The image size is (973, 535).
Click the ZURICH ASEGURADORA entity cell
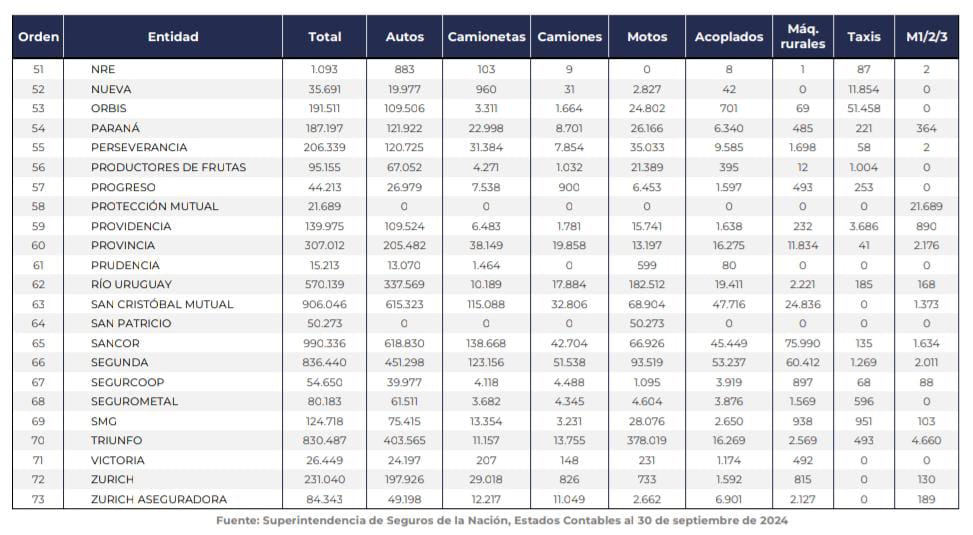158,499
